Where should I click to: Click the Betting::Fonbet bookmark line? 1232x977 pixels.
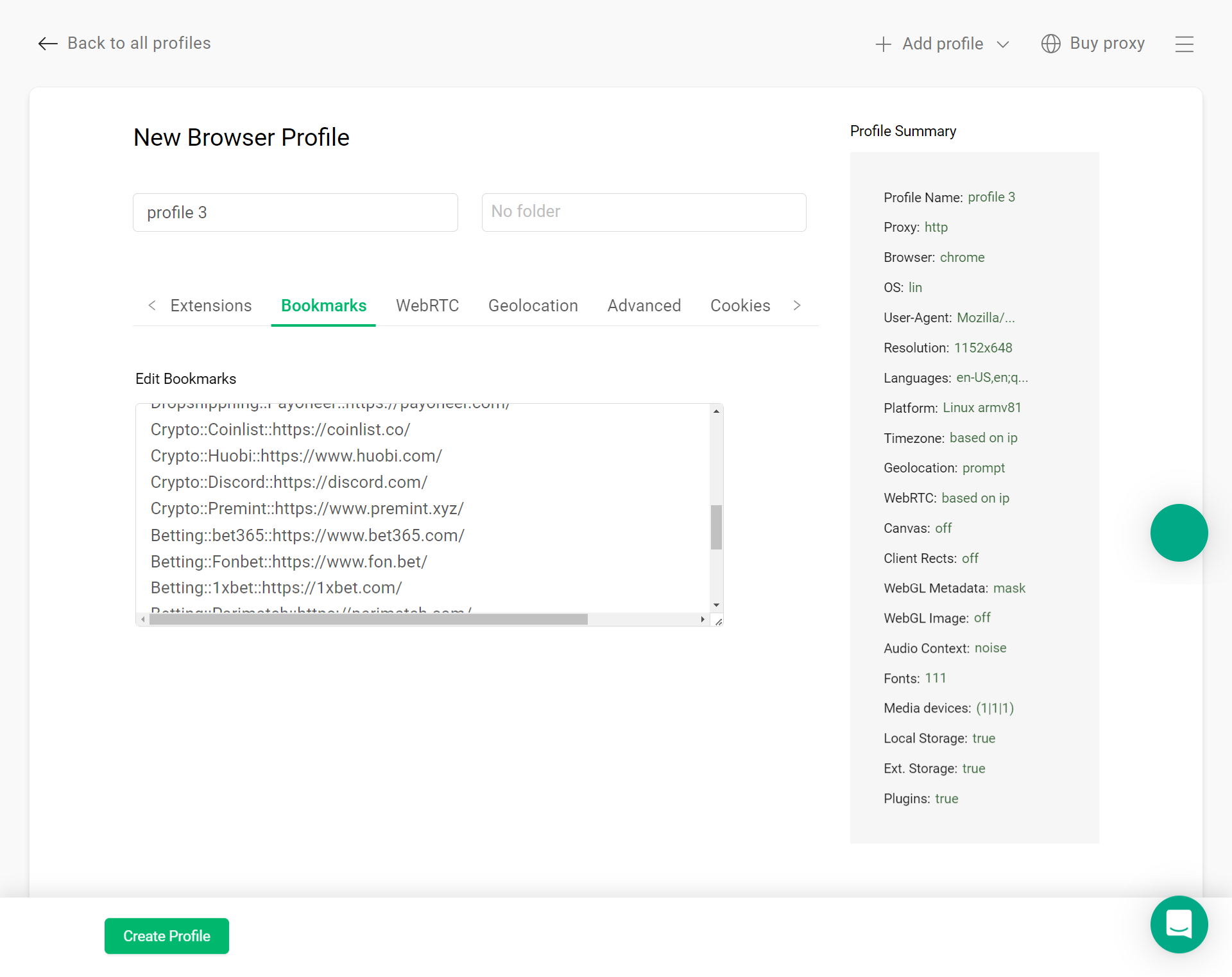(x=289, y=562)
